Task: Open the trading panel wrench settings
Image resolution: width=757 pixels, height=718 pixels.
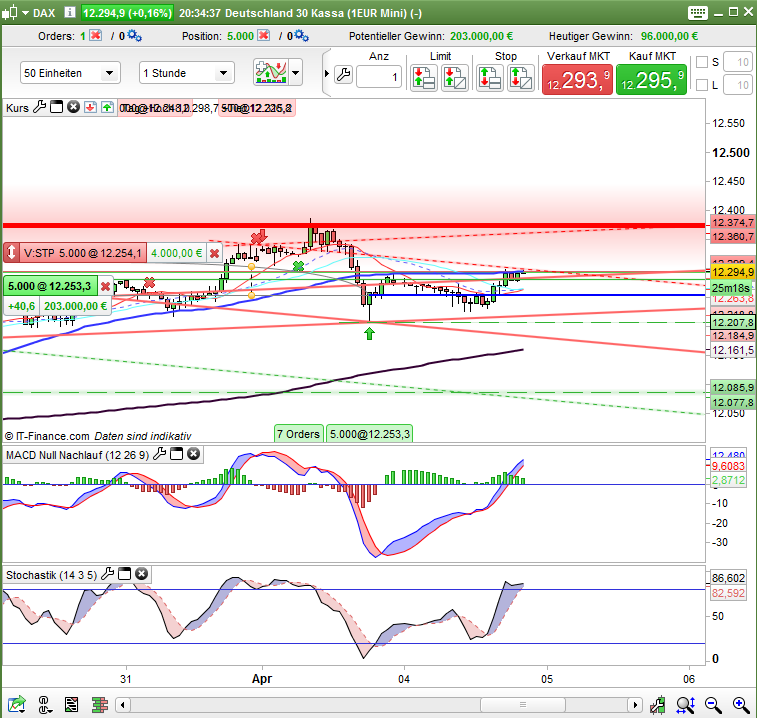Action: click(343, 75)
